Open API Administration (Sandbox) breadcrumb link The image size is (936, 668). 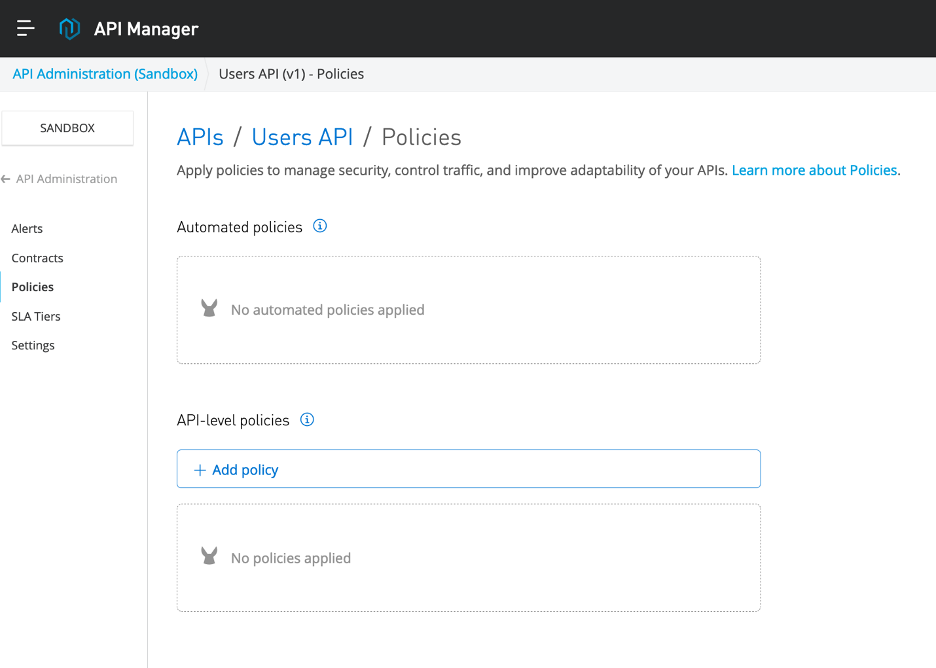click(105, 74)
